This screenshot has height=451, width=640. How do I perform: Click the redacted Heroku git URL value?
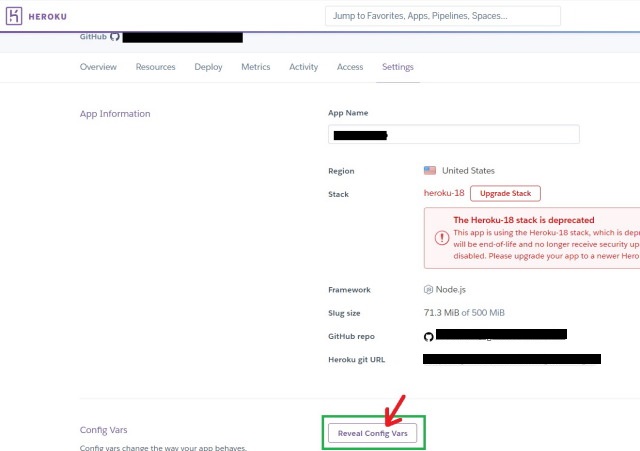pos(512,359)
